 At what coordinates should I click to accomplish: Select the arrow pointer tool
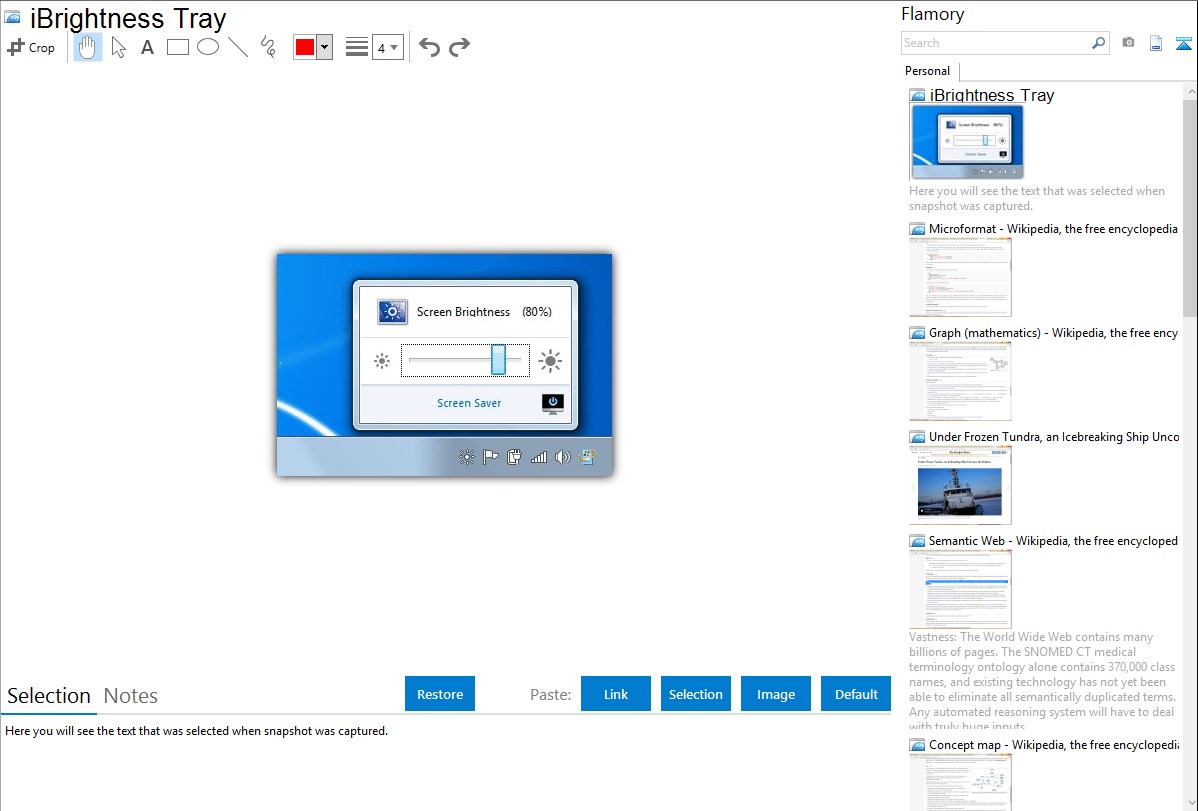(x=118, y=47)
